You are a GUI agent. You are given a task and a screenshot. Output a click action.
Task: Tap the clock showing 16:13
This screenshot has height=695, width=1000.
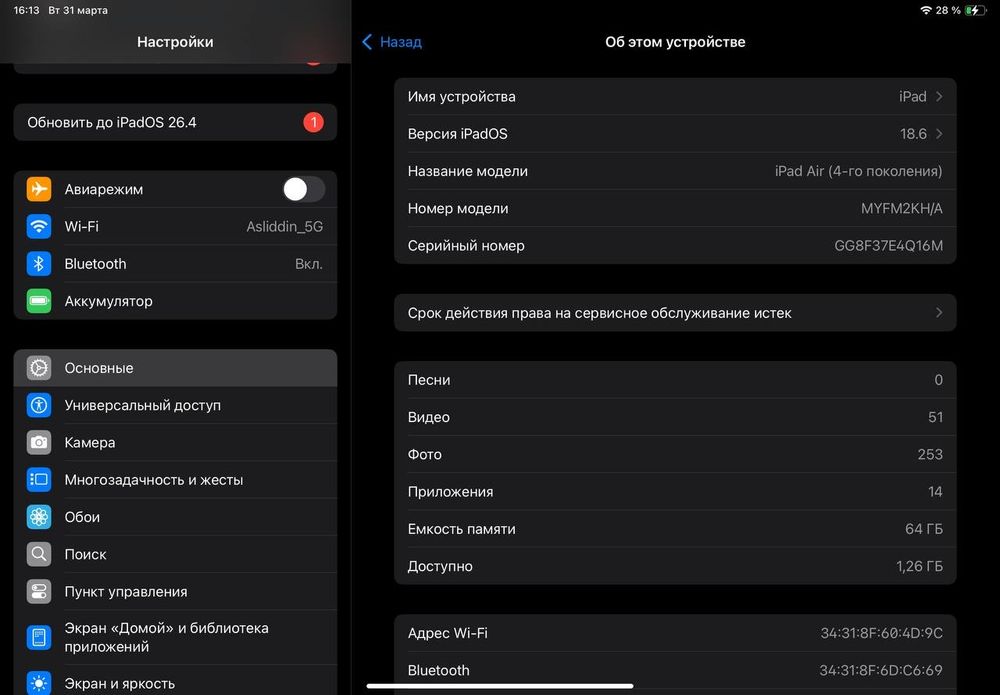26,10
